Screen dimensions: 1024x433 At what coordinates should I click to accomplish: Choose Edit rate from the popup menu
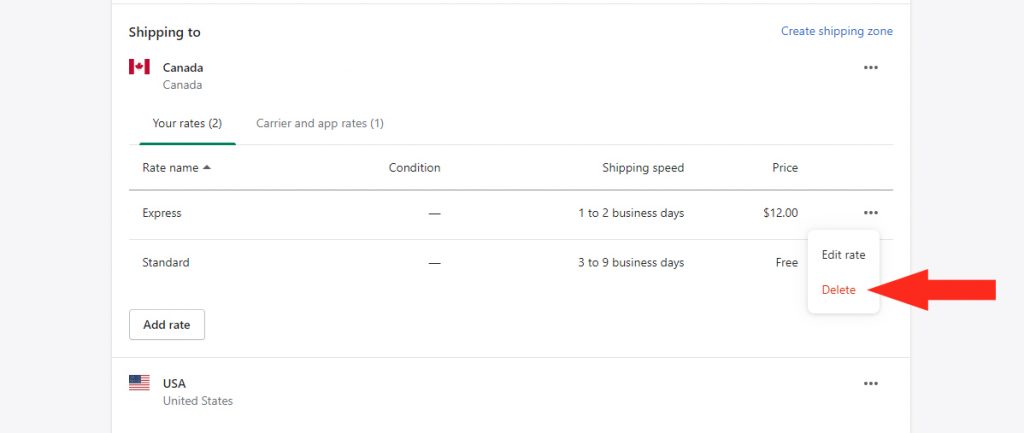tap(843, 255)
